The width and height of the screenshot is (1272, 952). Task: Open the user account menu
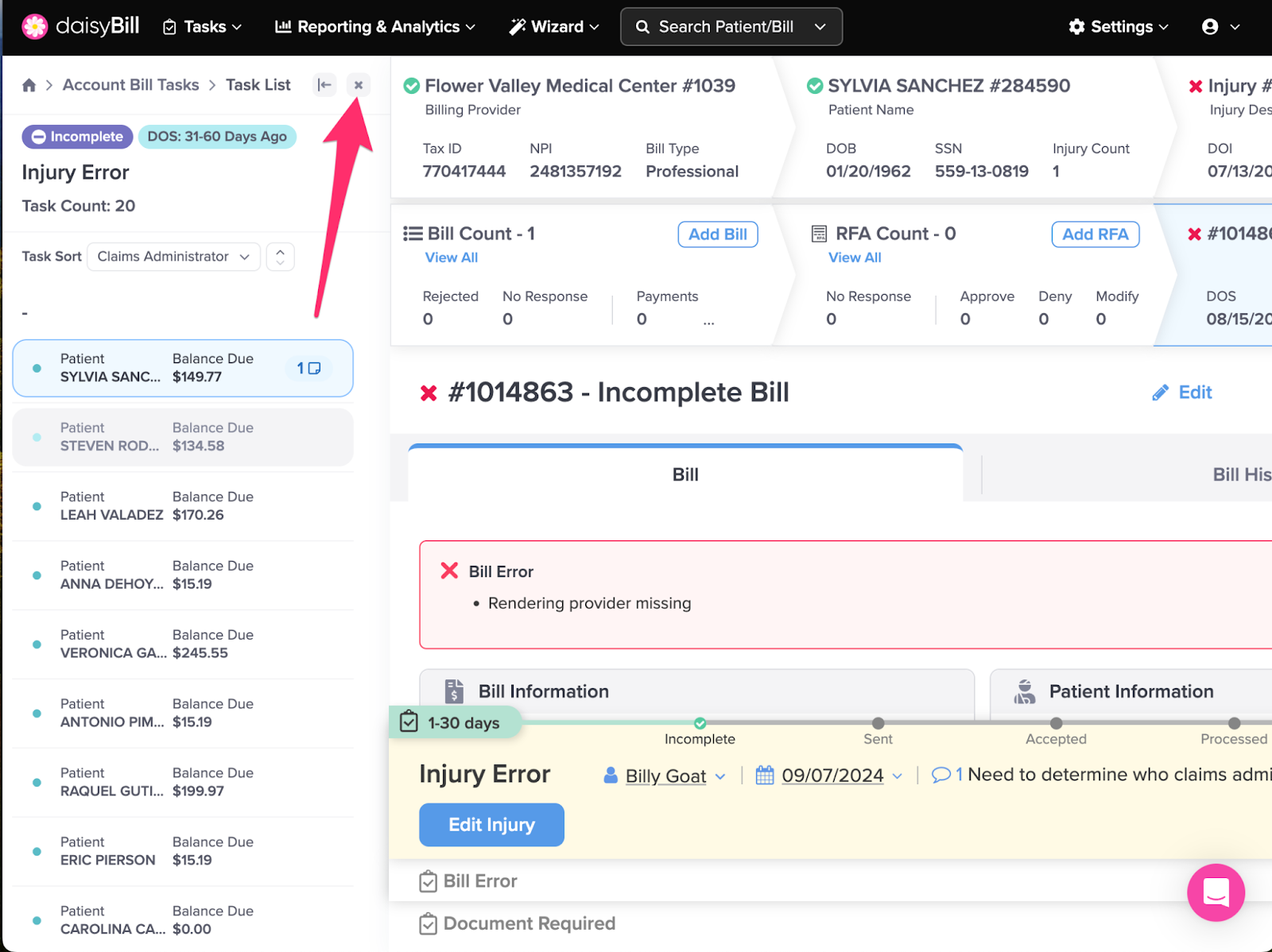tap(1220, 27)
